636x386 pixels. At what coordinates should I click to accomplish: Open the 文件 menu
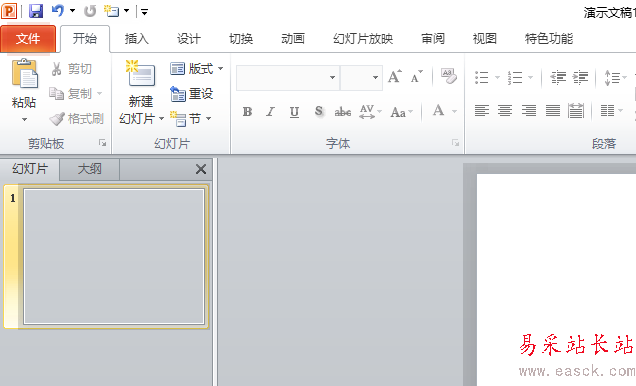tap(28, 39)
